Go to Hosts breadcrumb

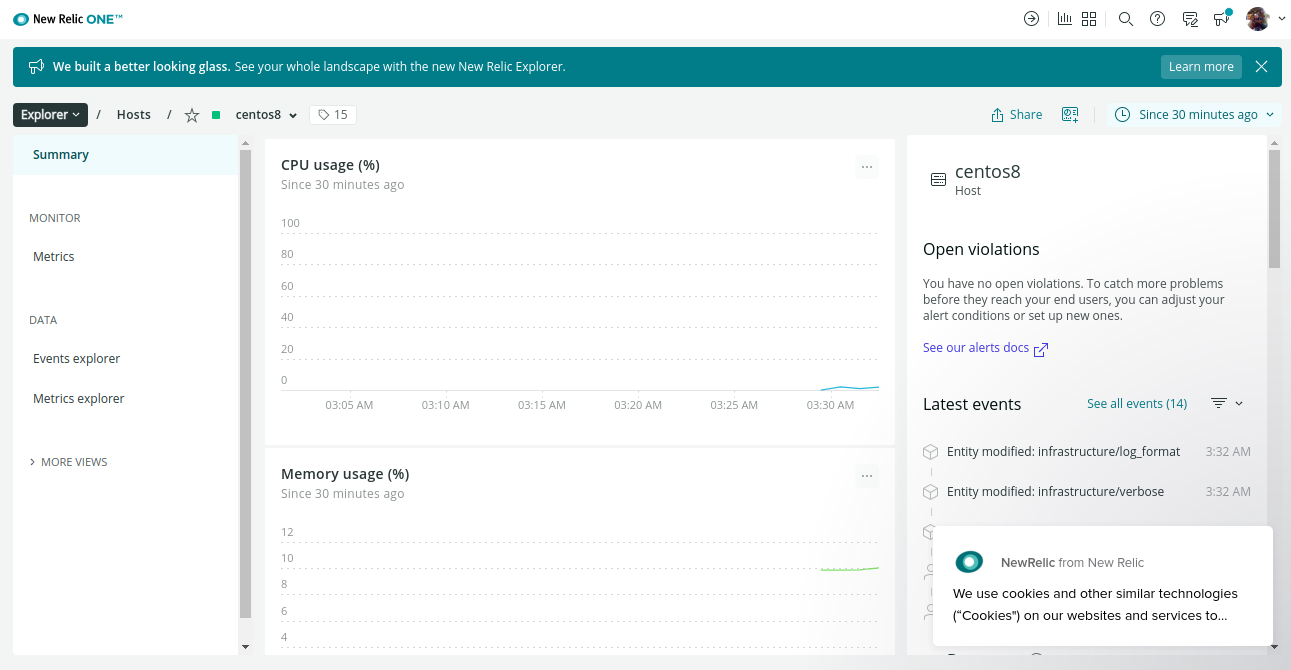[x=134, y=115]
